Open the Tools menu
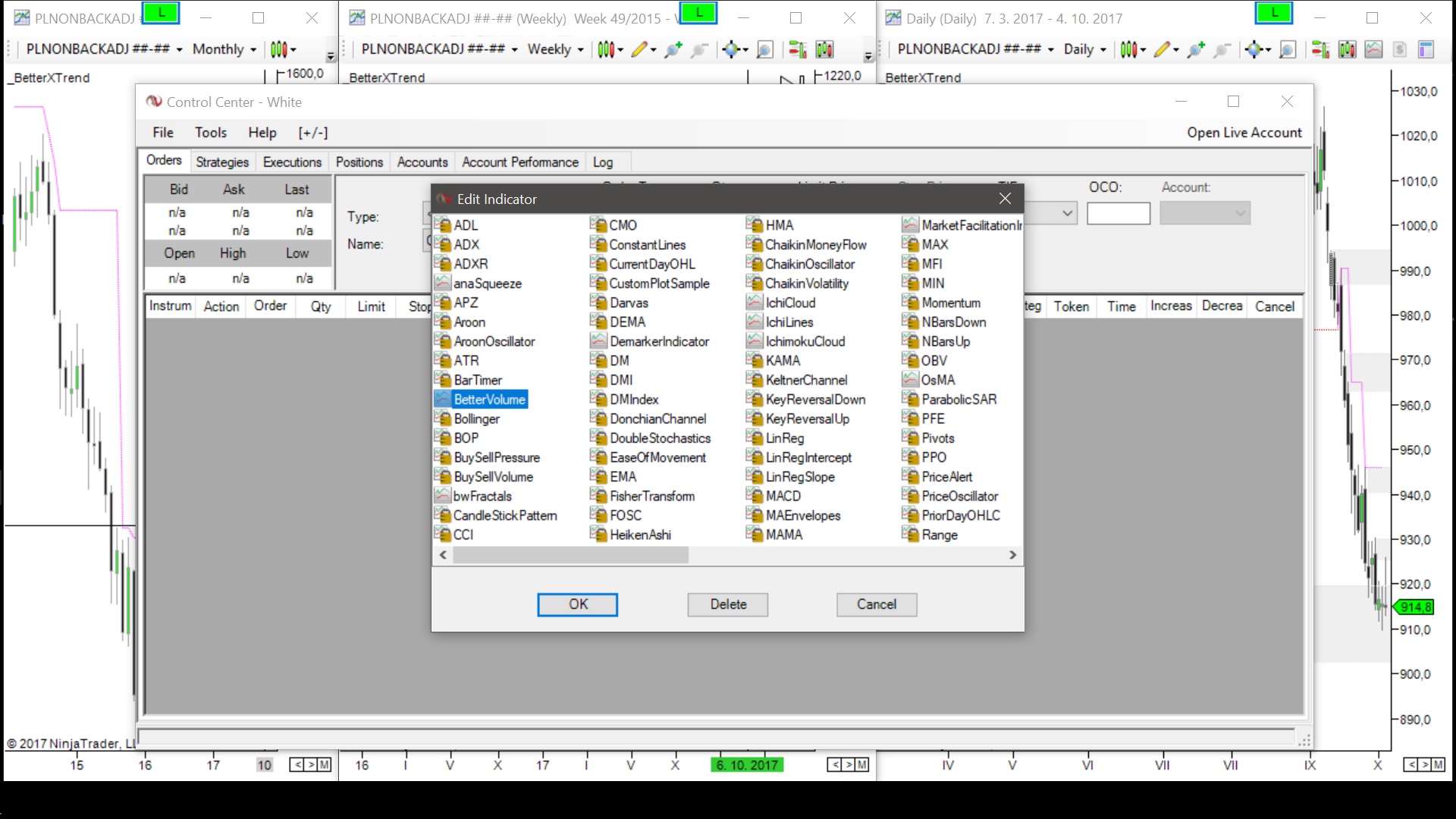This screenshot has width=1456, height=819. click(211, 133)
